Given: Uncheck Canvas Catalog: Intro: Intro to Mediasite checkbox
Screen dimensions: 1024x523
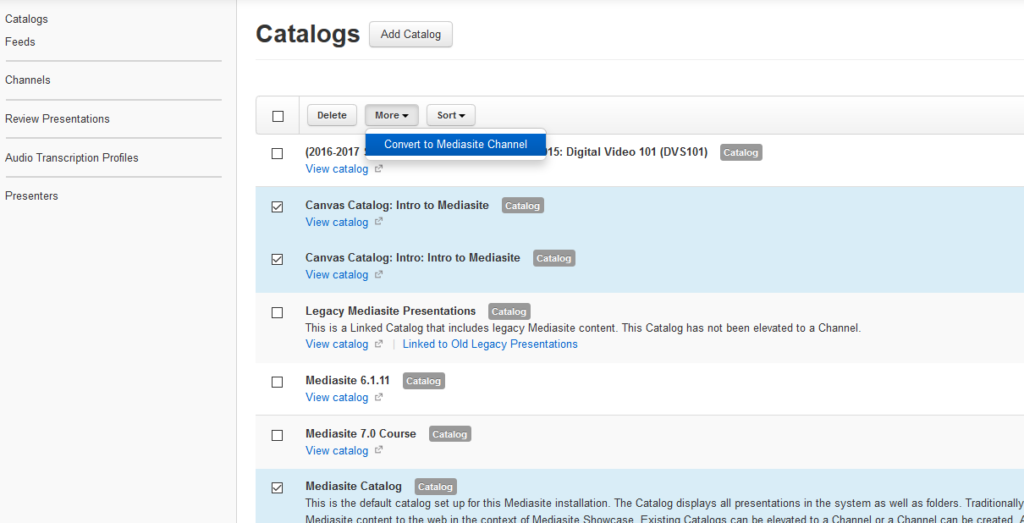Looking at the screenshot, I should tap(277, 259).
